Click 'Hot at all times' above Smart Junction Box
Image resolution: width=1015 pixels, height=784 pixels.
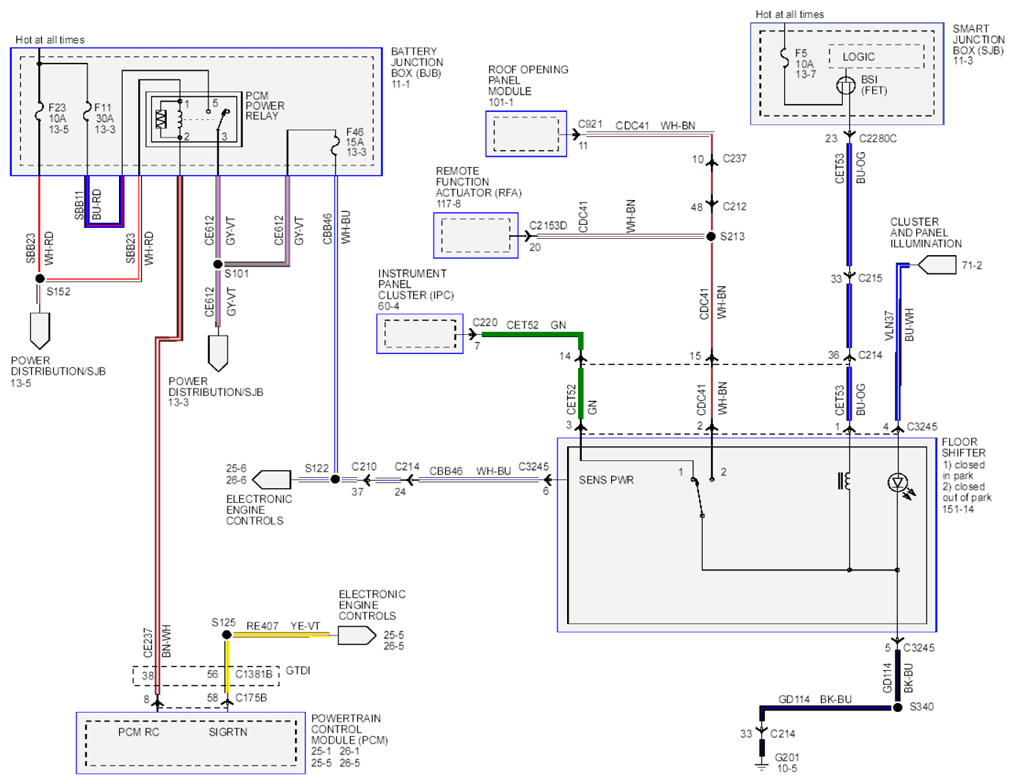[x=790, y=14]
